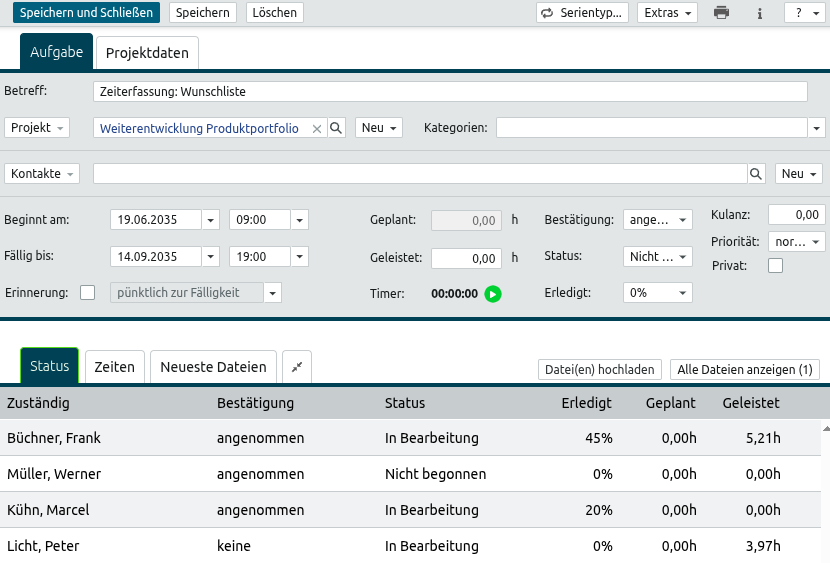Open the Beginnt am date picker dropdown
The image size is (830, 563).
211,220
